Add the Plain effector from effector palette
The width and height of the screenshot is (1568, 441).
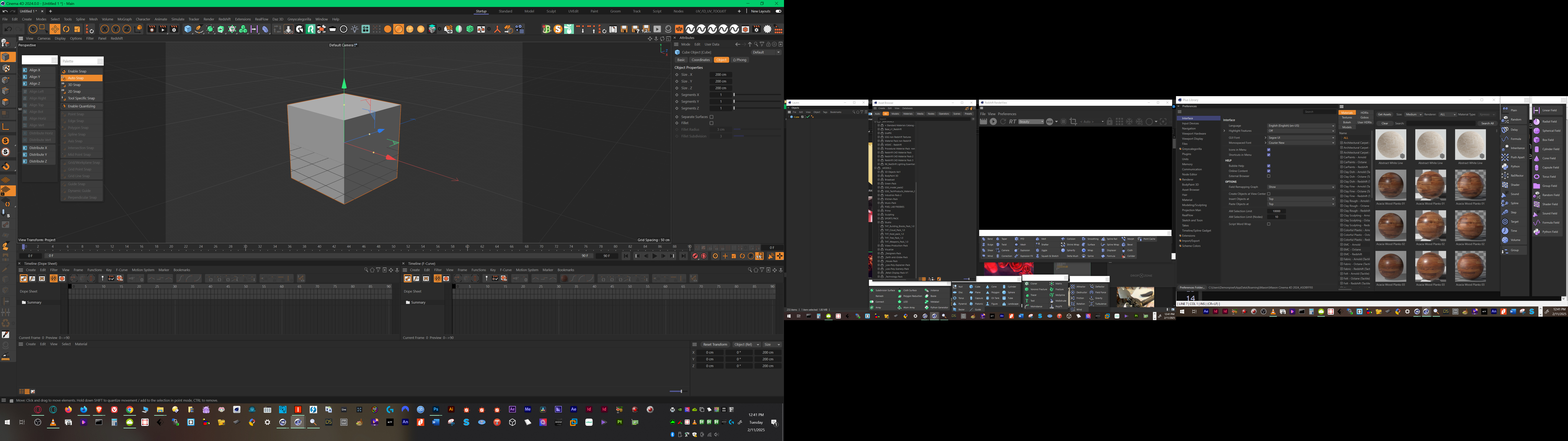1514,110
